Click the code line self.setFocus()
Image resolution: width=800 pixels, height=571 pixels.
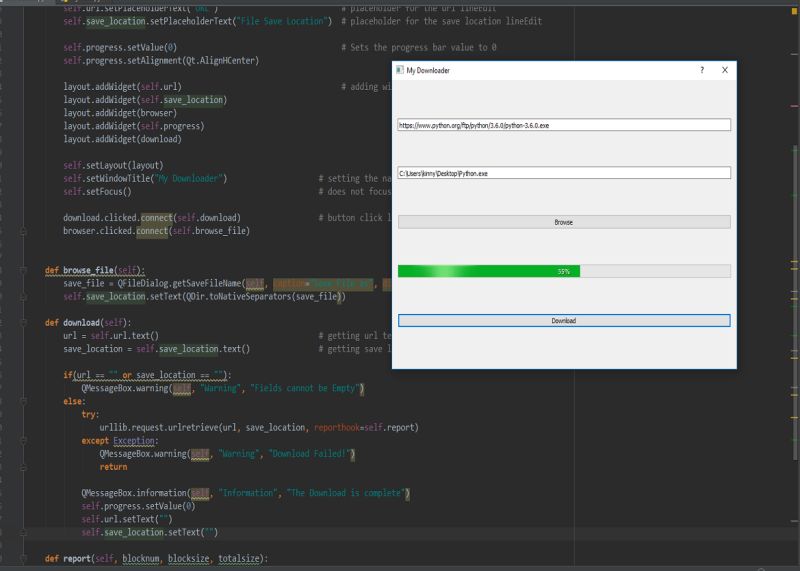tap(97, 191)
